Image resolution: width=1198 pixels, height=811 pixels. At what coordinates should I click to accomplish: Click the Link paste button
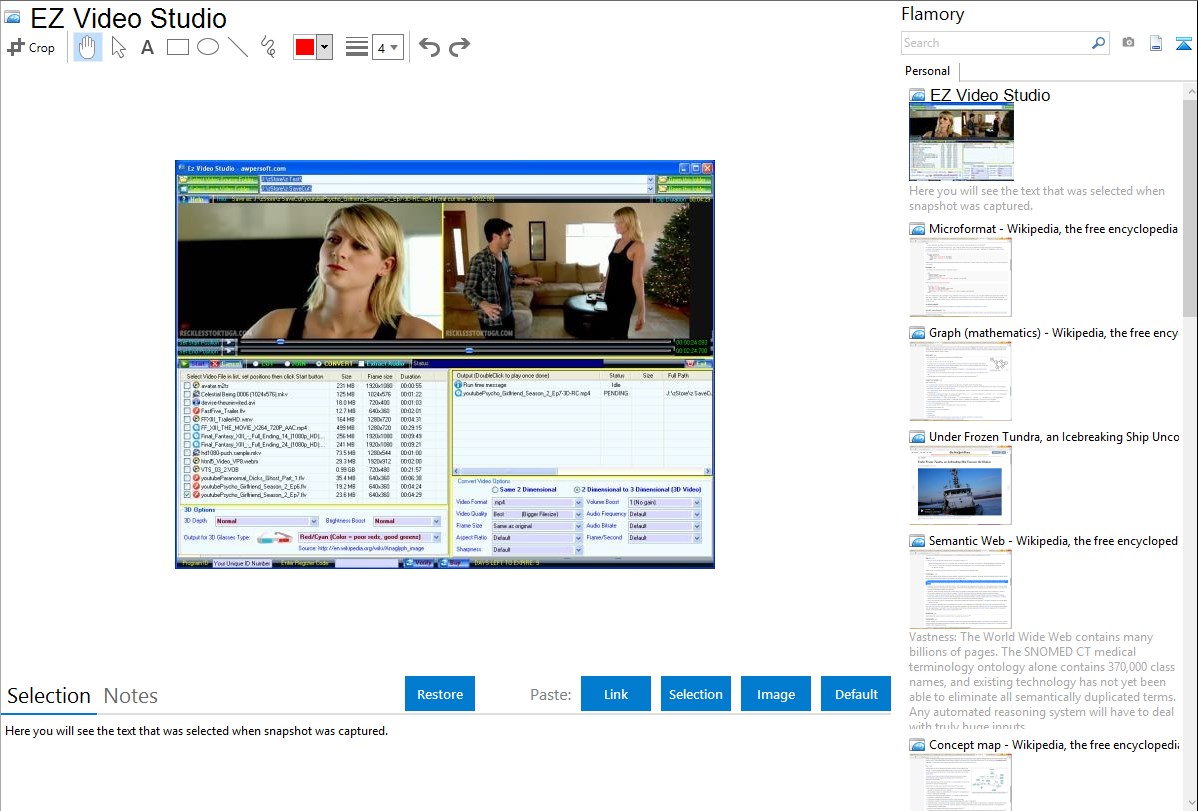pos(616,694)
